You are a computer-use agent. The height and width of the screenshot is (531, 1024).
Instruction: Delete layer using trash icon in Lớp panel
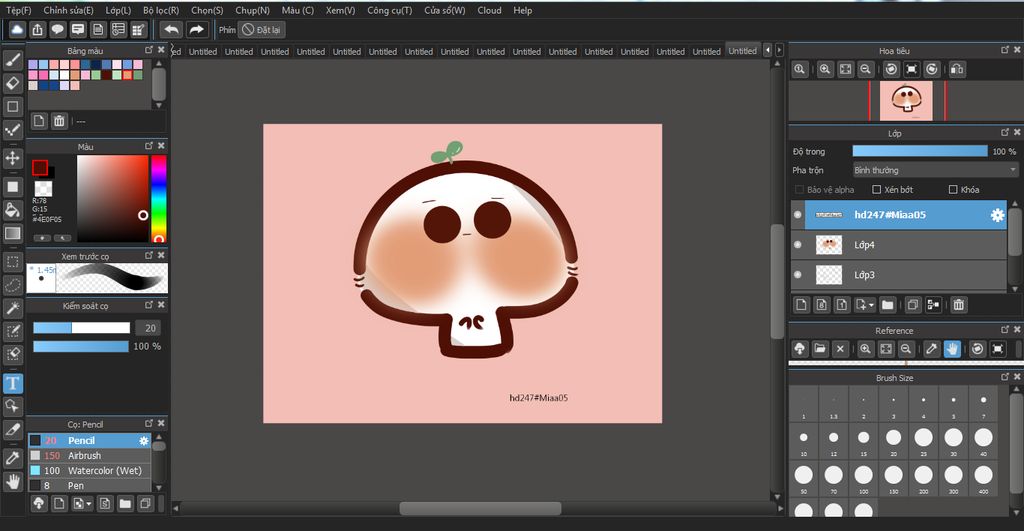click(958, 305)
